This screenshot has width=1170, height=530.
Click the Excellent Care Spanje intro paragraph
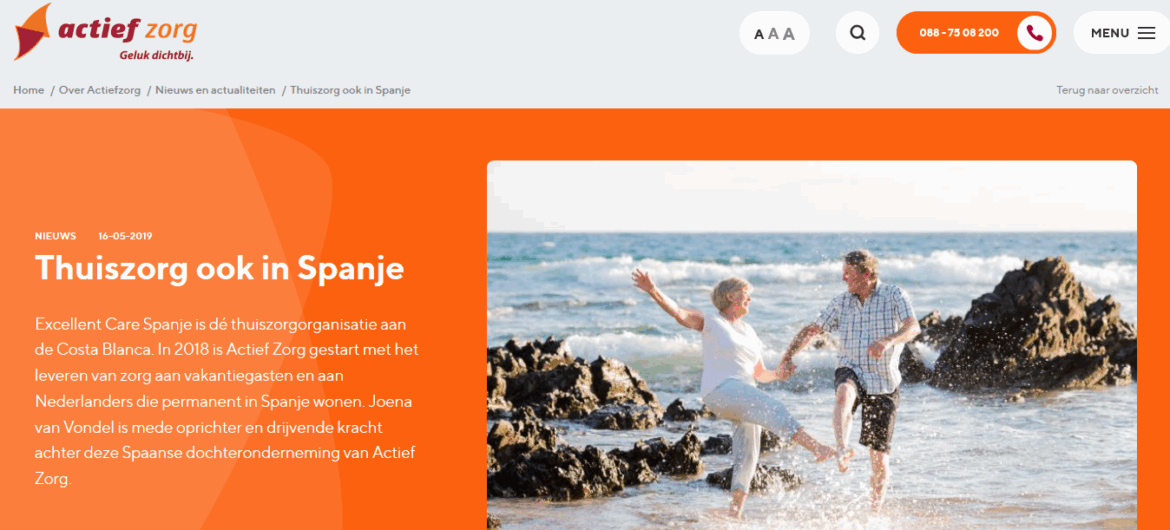click(225, 402)
